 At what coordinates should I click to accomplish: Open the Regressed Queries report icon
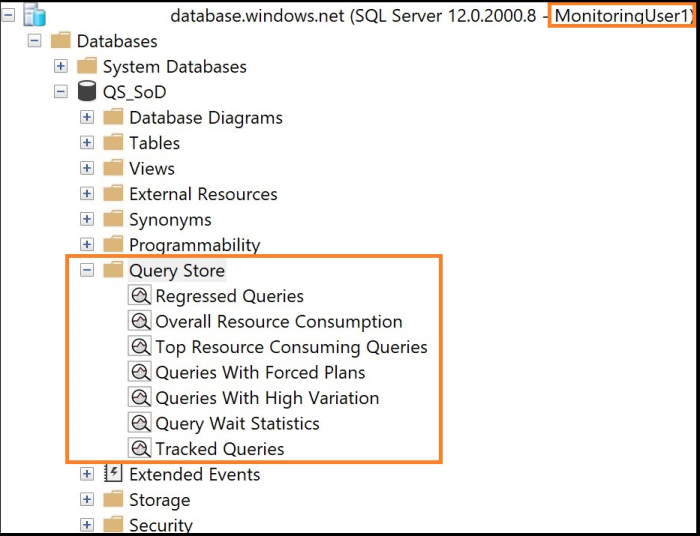[140, 296]
